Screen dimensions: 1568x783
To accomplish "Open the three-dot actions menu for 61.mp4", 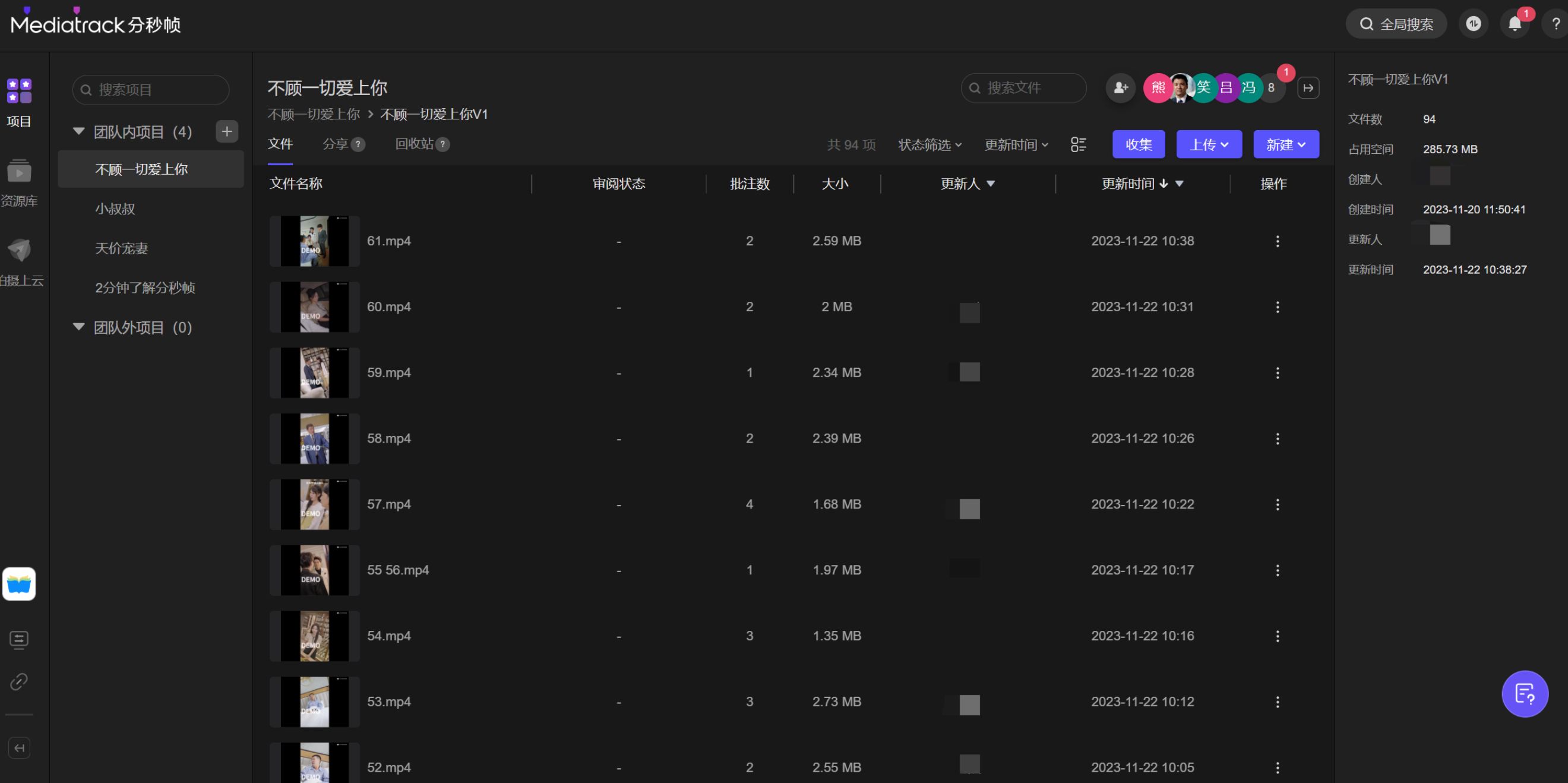I will coord(1278,241).
